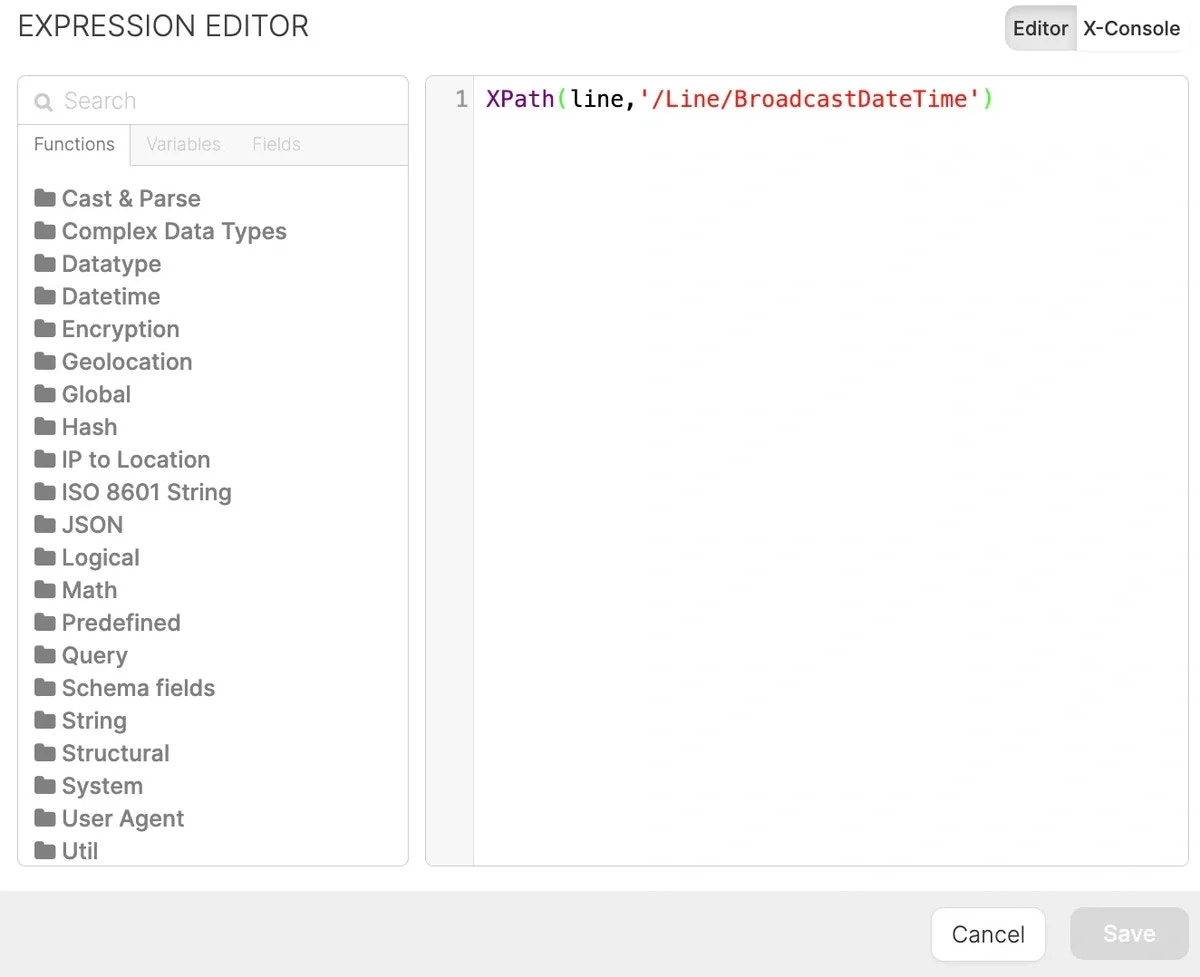Click the Encryption folder icon
This screenshot has height=977, width=1200.
point(44,329)
